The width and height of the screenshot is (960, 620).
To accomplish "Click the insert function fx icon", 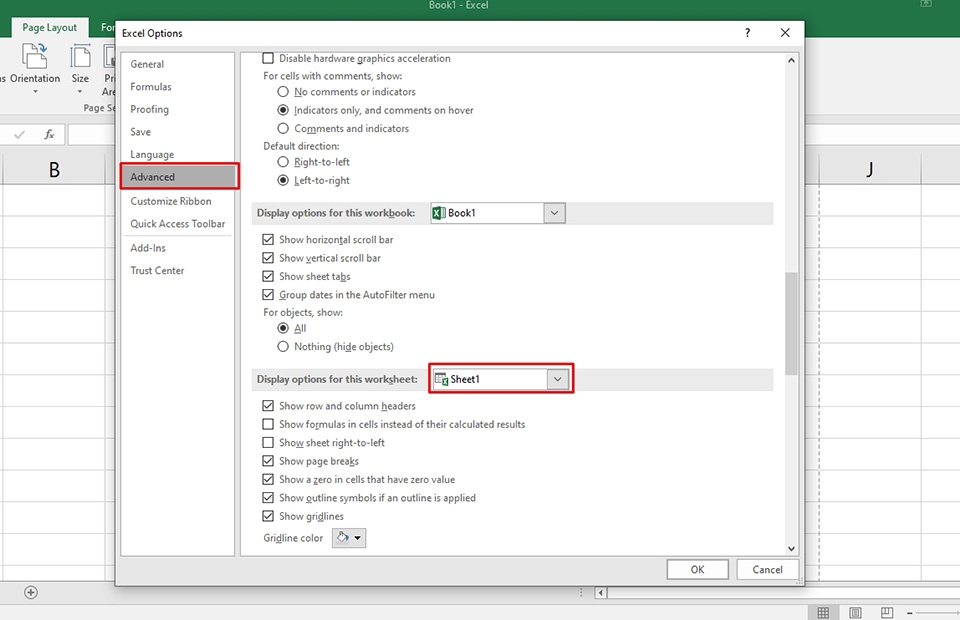I will point(49,134).
